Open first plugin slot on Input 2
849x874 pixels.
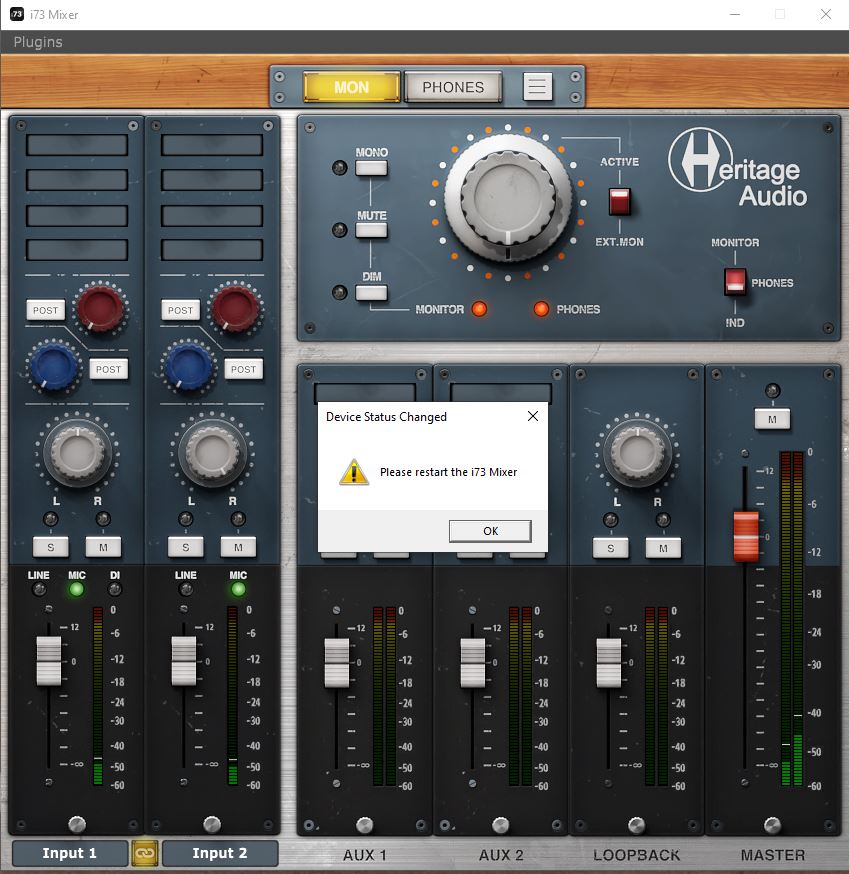212,145
